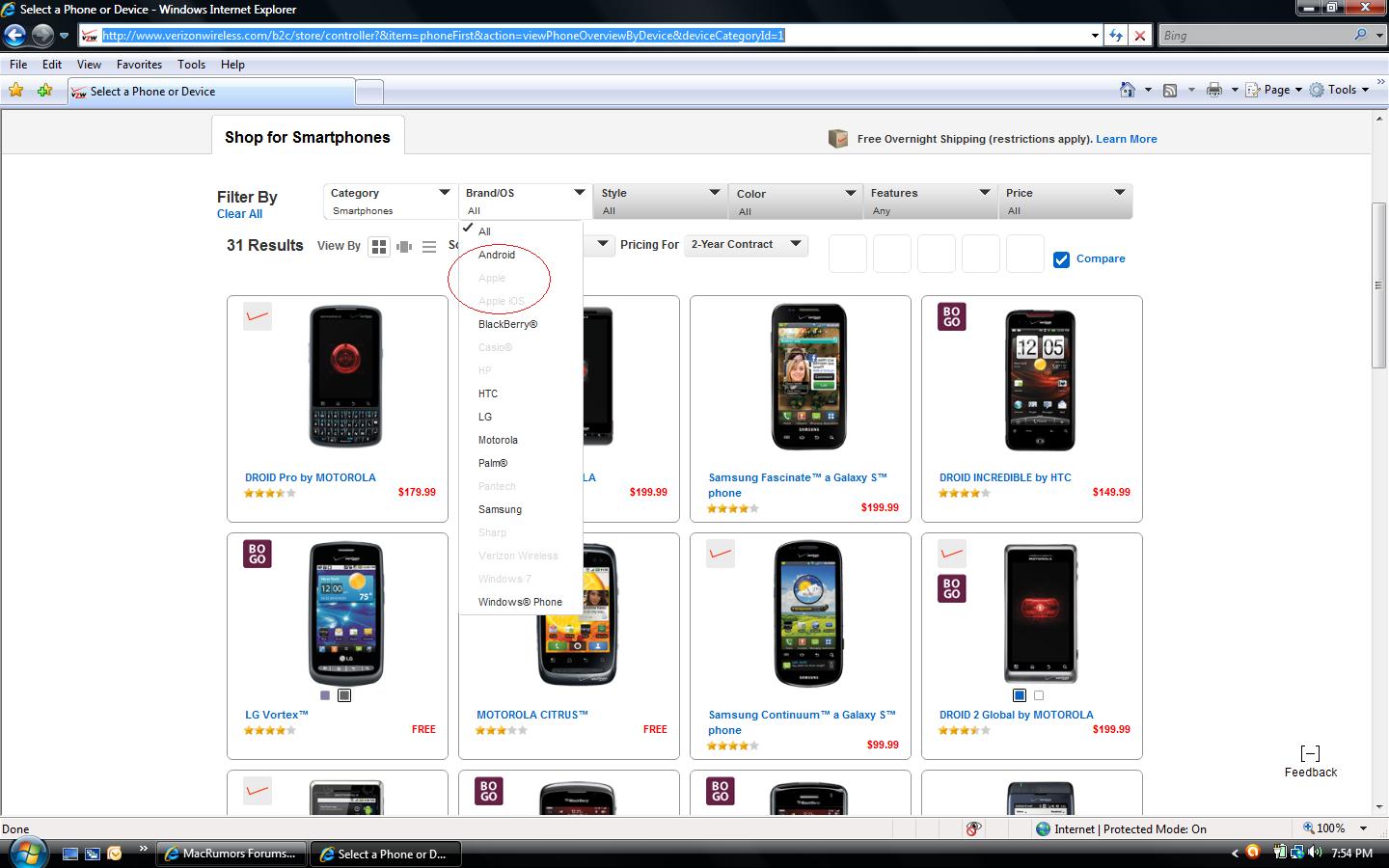The width and height of the screenshot is (1389, 868).
Task: Toggle the Compare checkbox
Action: [1061, 259]
